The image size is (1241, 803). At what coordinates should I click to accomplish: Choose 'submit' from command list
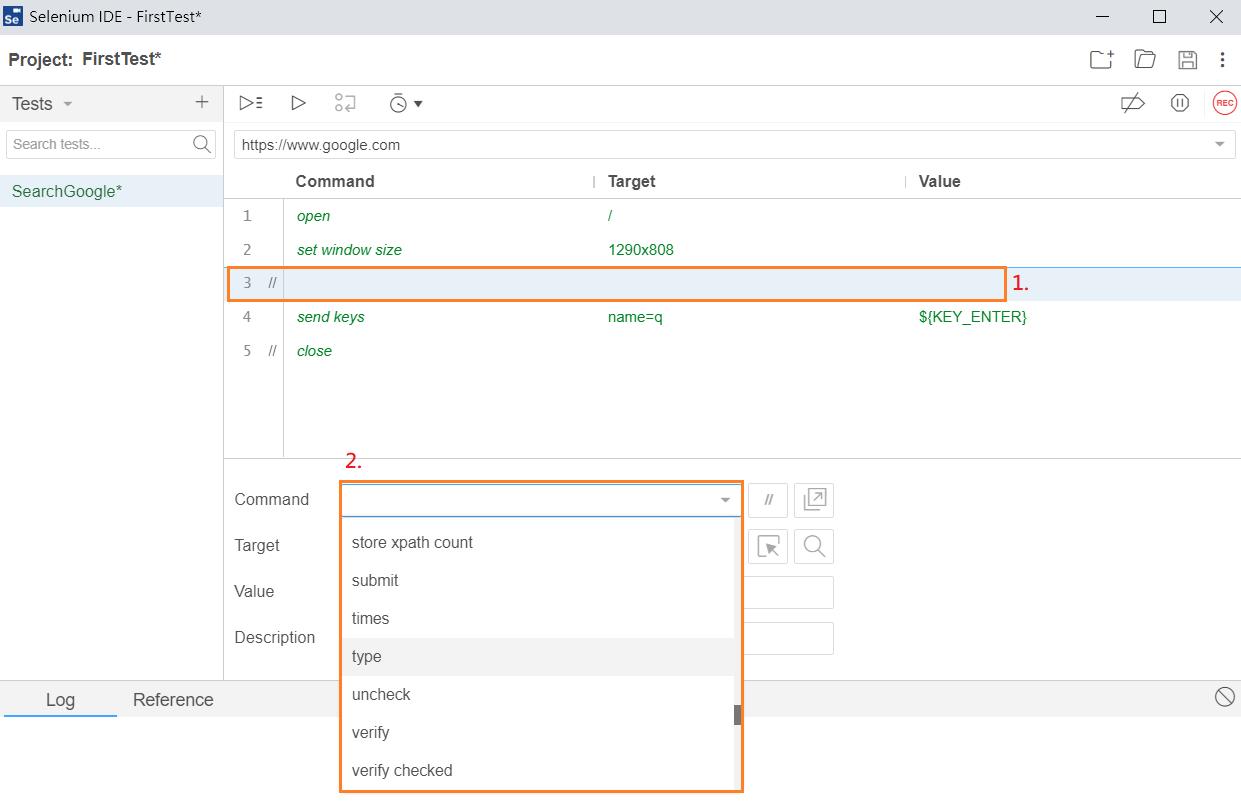pyautogui.click(x=538, y=581)
